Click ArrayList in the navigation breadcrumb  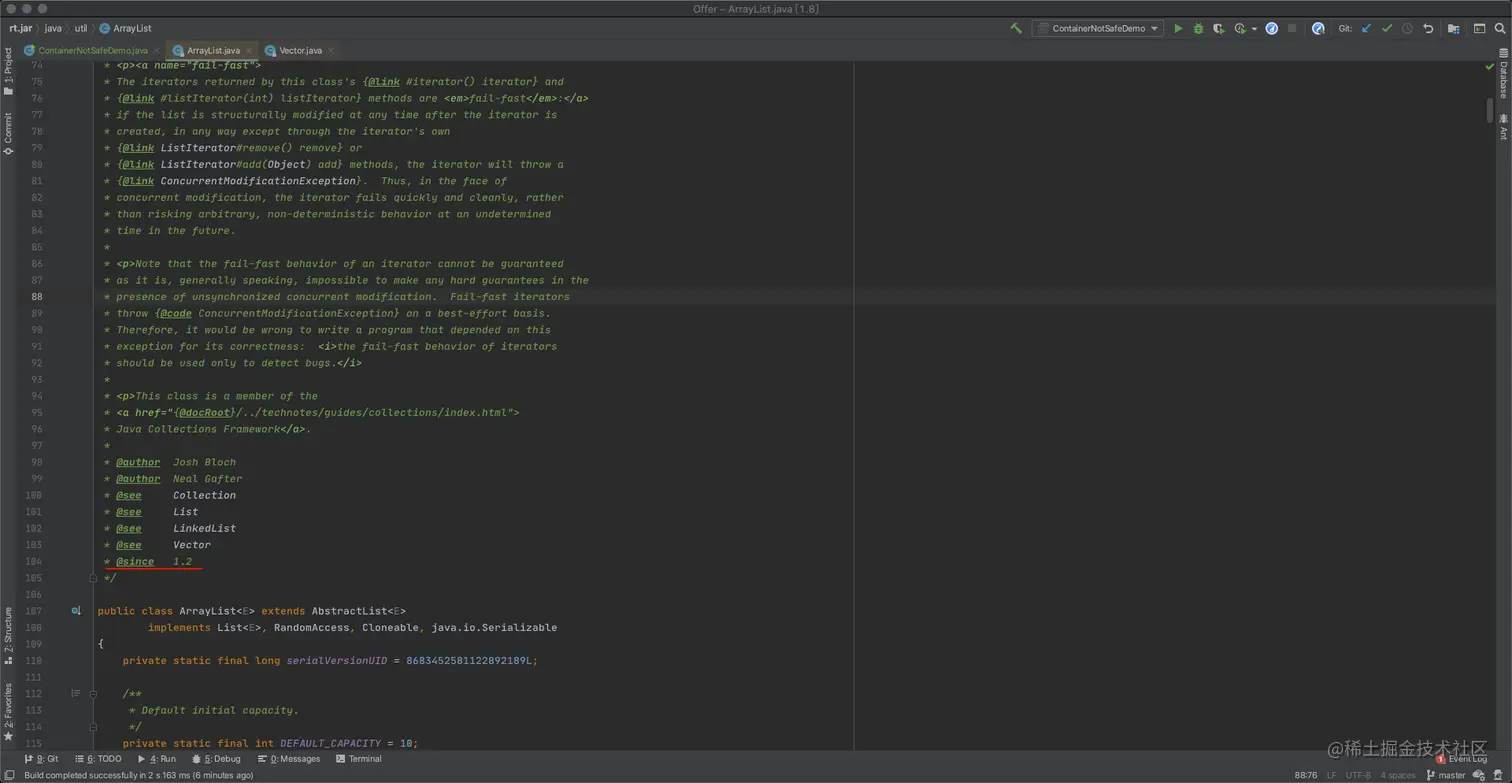click(x=125, y=29)
